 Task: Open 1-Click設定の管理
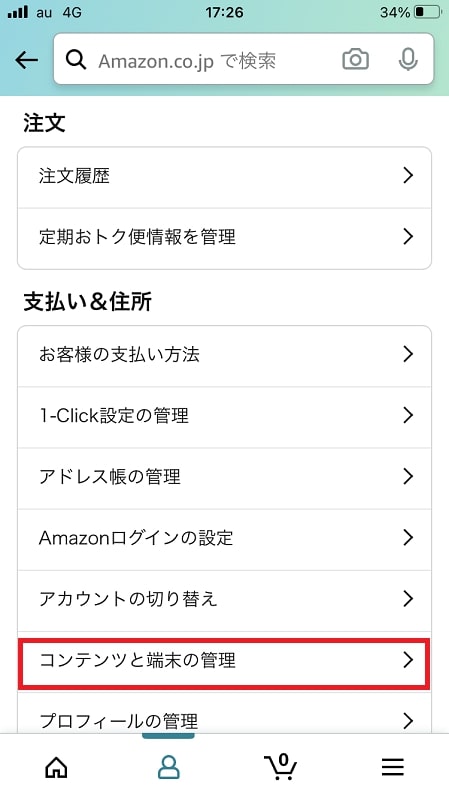[x=224, y=417]
